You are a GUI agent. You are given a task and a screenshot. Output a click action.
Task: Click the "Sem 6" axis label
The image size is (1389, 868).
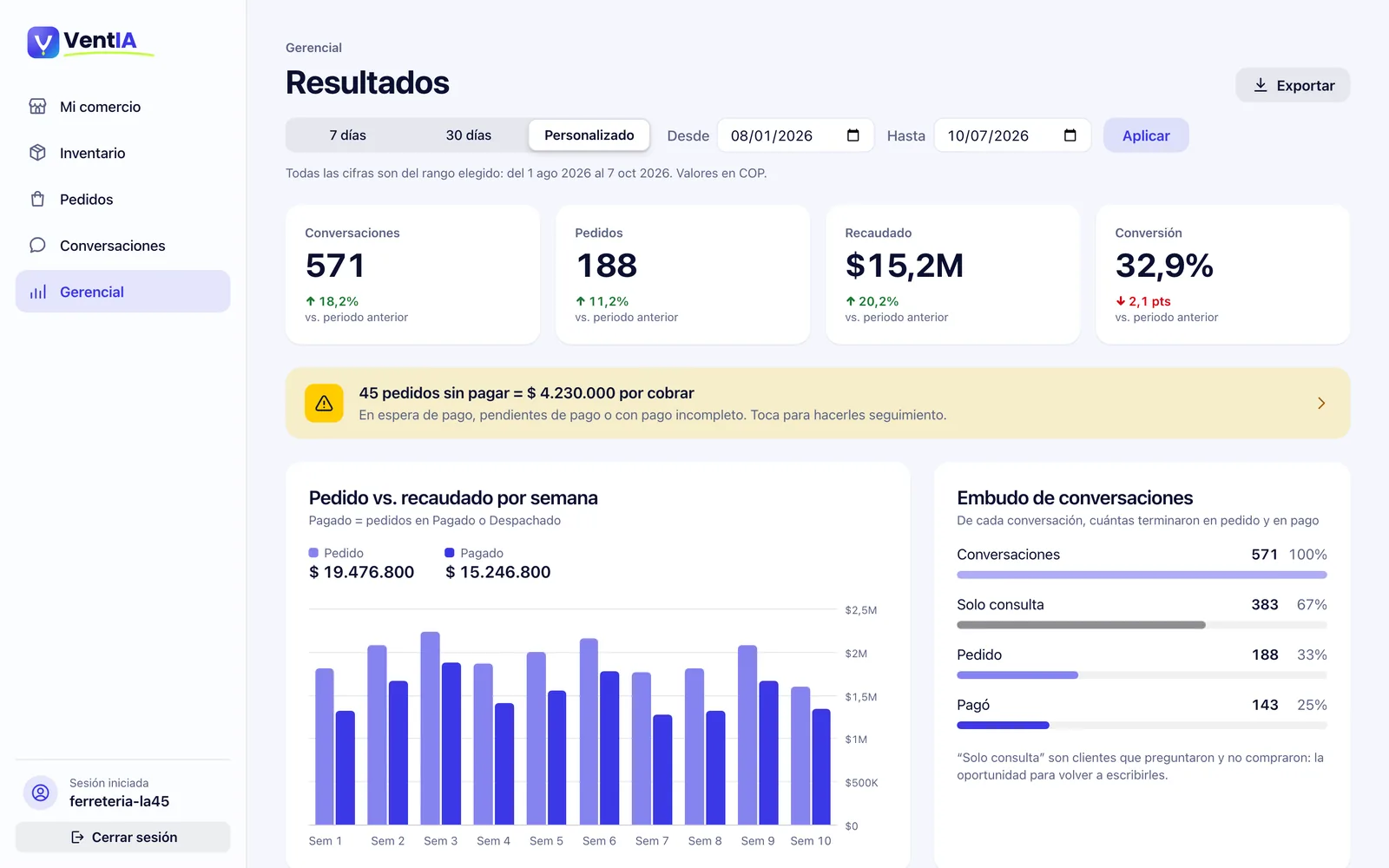pos(599,841)
